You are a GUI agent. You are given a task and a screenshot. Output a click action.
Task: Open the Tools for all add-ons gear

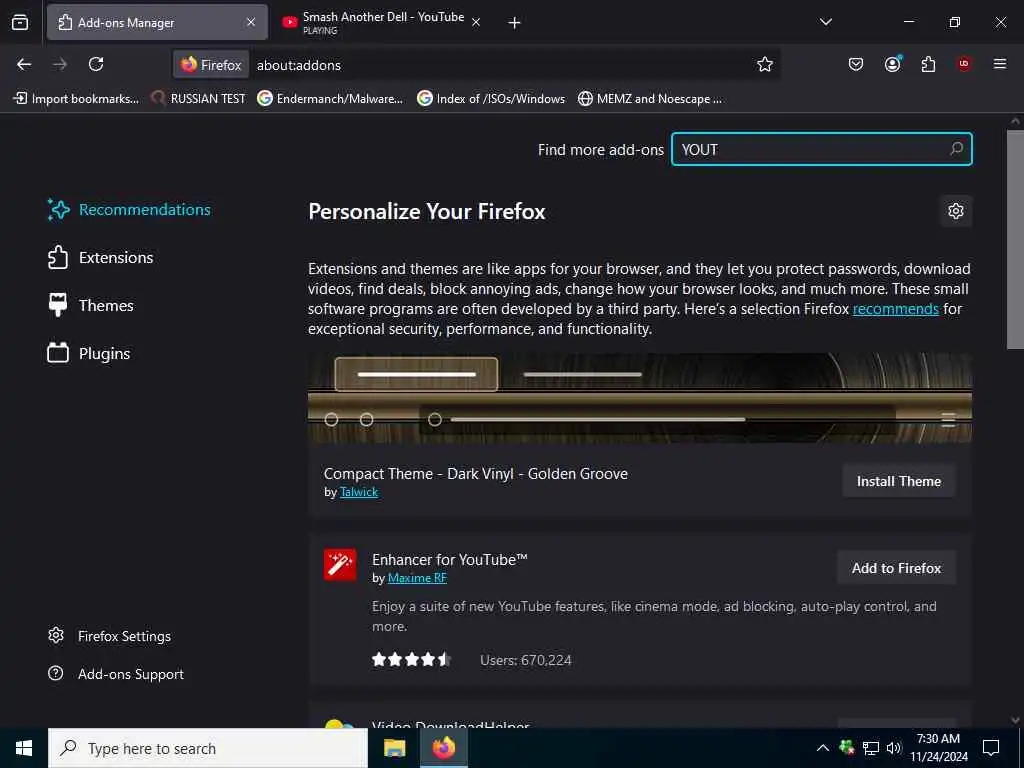[956, 211]
